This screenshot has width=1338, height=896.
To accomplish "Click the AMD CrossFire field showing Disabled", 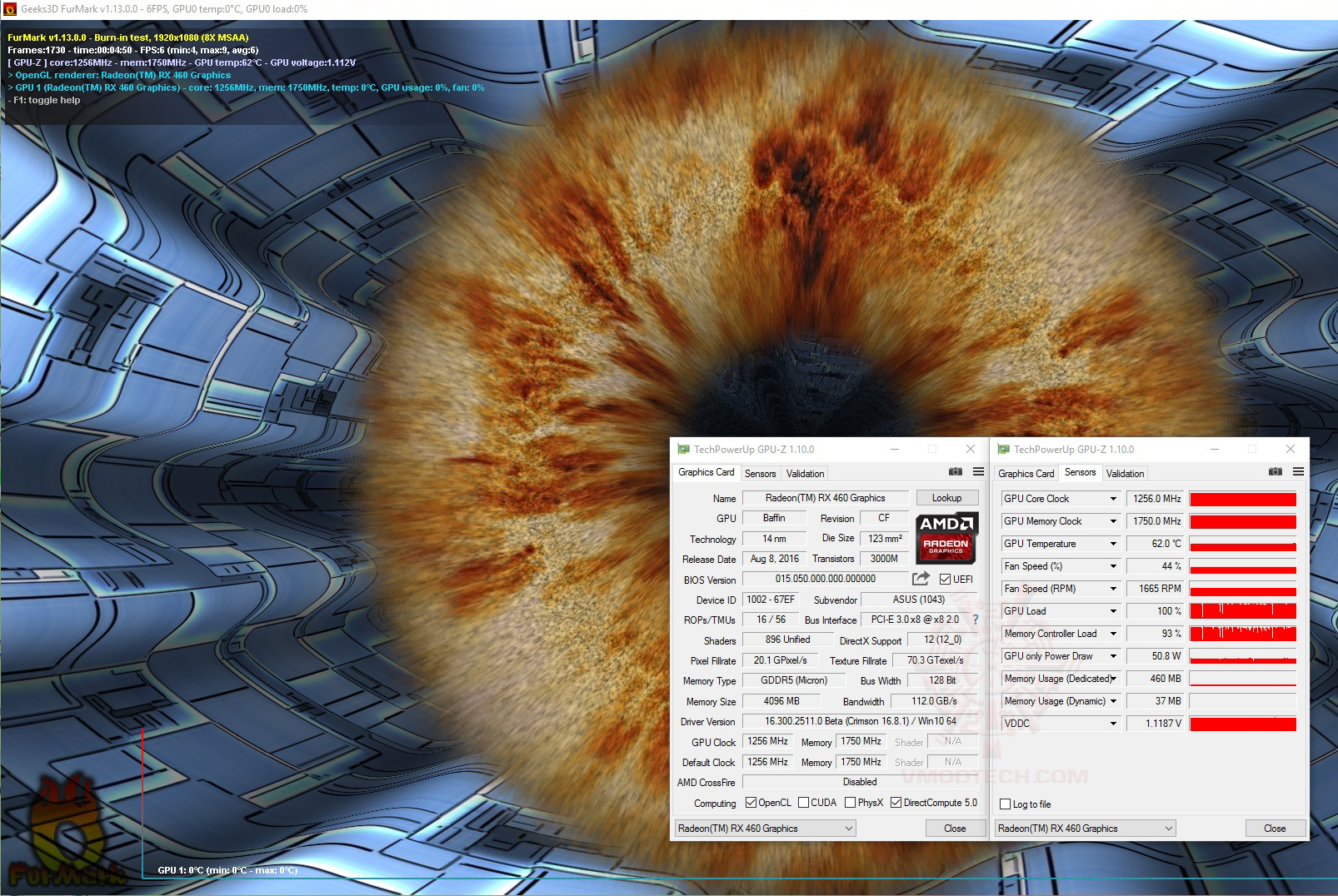I will pyautogui.click(x=860, y=782).
